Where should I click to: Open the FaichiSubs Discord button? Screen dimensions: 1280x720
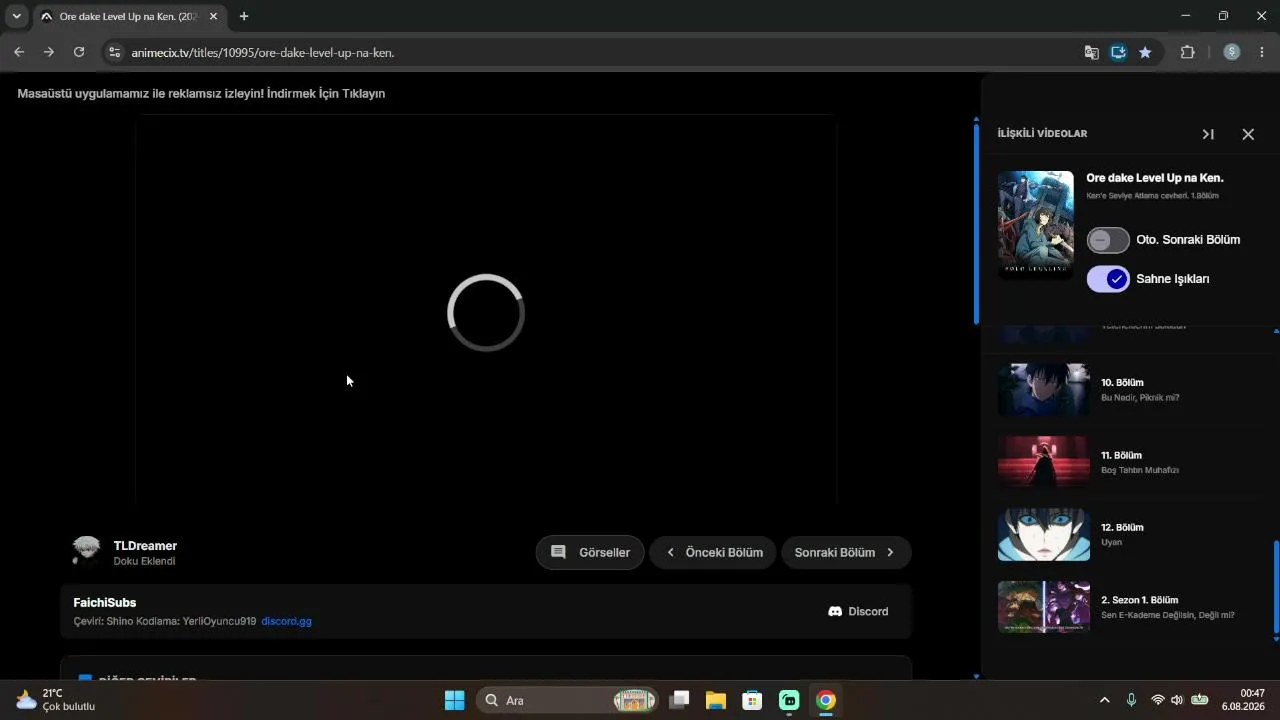click(858, 611)
